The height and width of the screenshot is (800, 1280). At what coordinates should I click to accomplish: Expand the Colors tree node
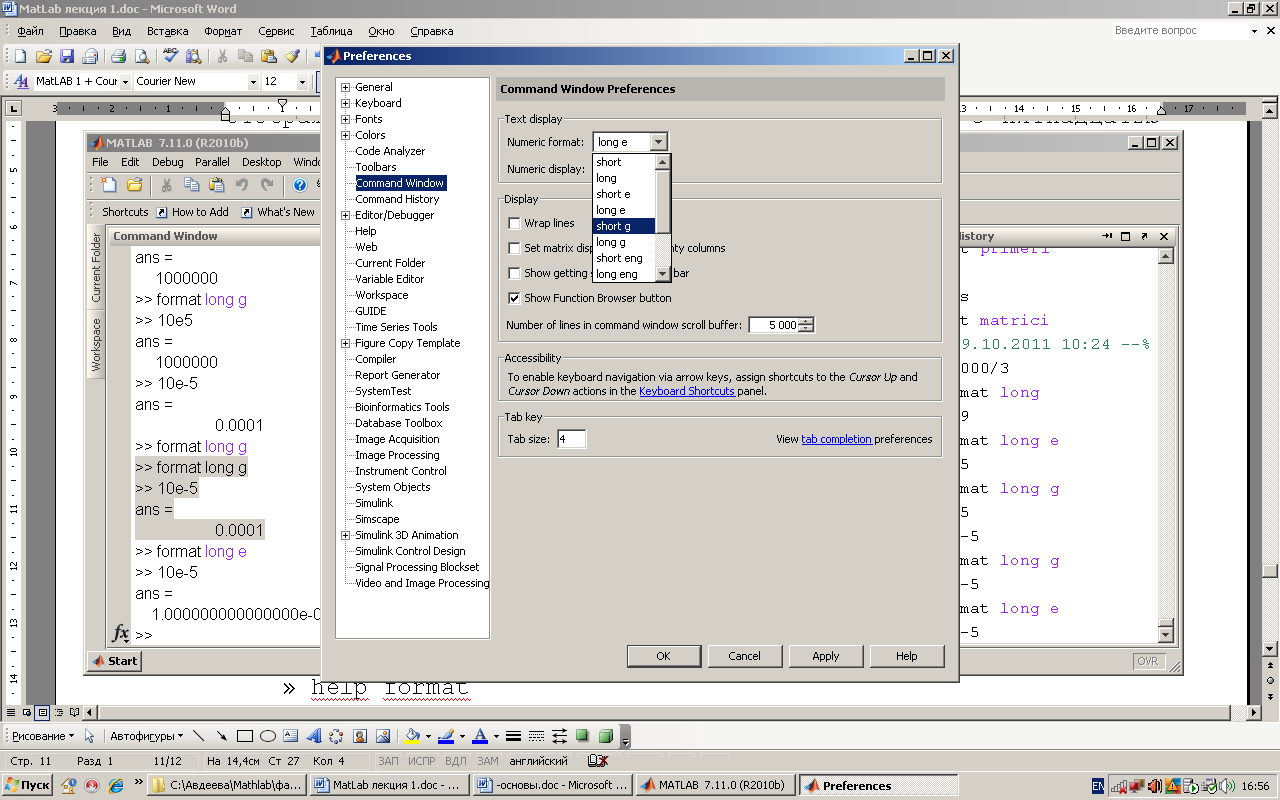(346, 135)
